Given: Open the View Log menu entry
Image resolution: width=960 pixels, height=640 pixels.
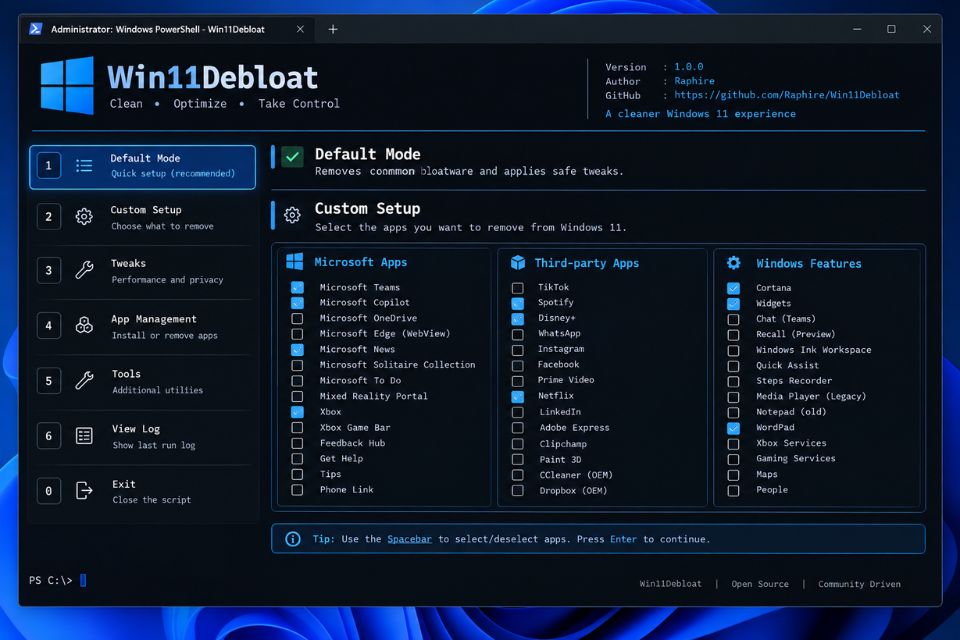Looking at the screenshot, I should tap(142, 437).
